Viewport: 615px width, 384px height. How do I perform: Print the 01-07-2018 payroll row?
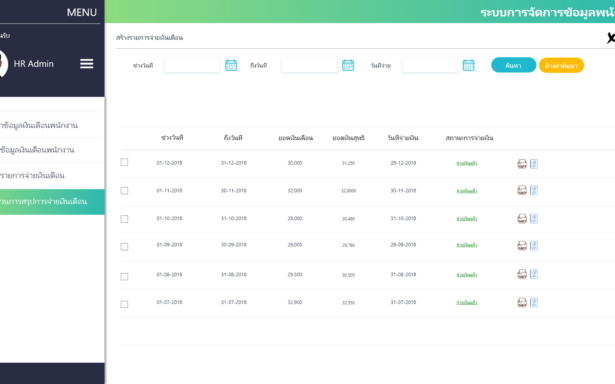pos(522,302)
